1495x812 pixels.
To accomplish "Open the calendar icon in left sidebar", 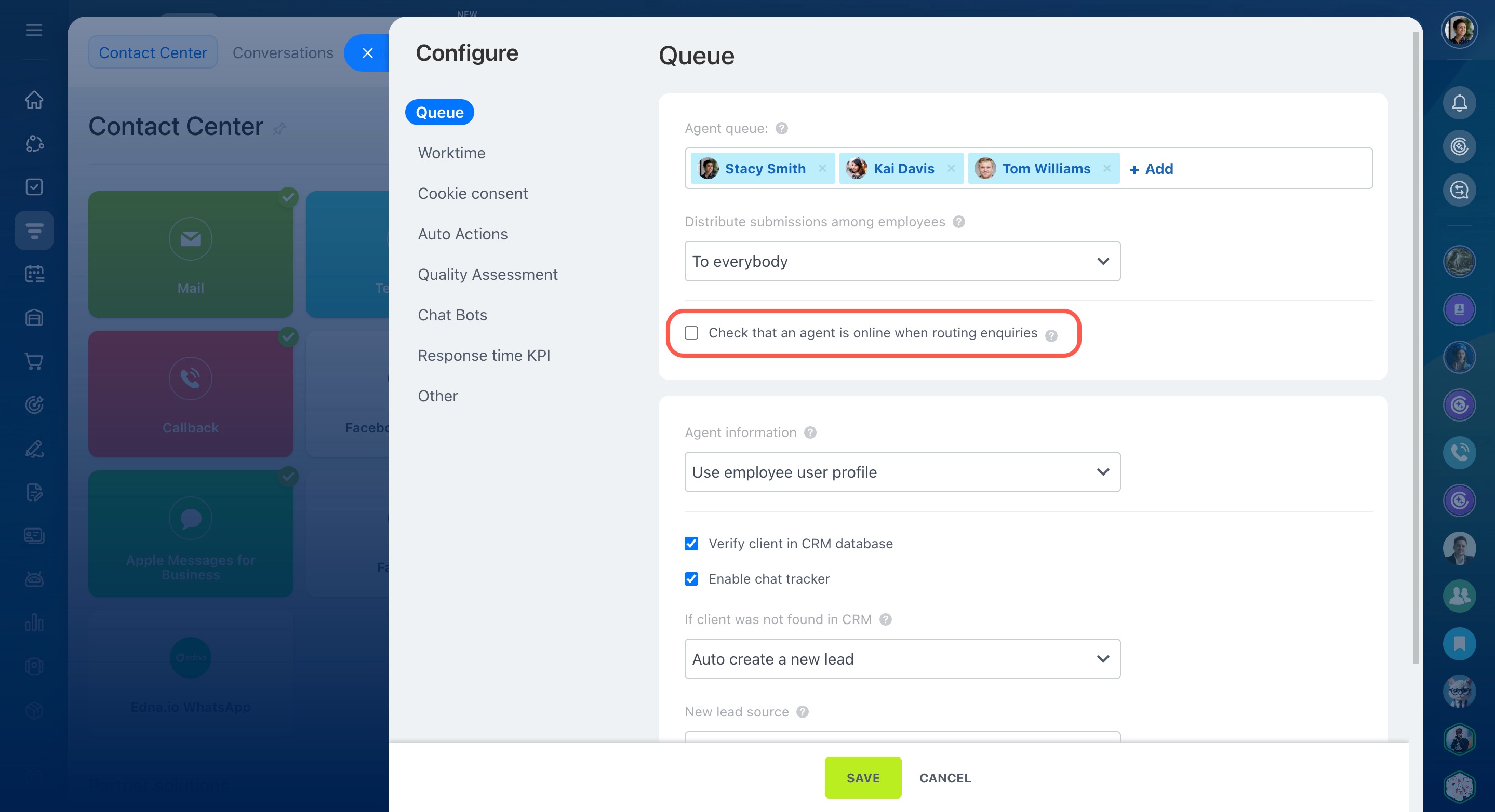I will (34, 274).
